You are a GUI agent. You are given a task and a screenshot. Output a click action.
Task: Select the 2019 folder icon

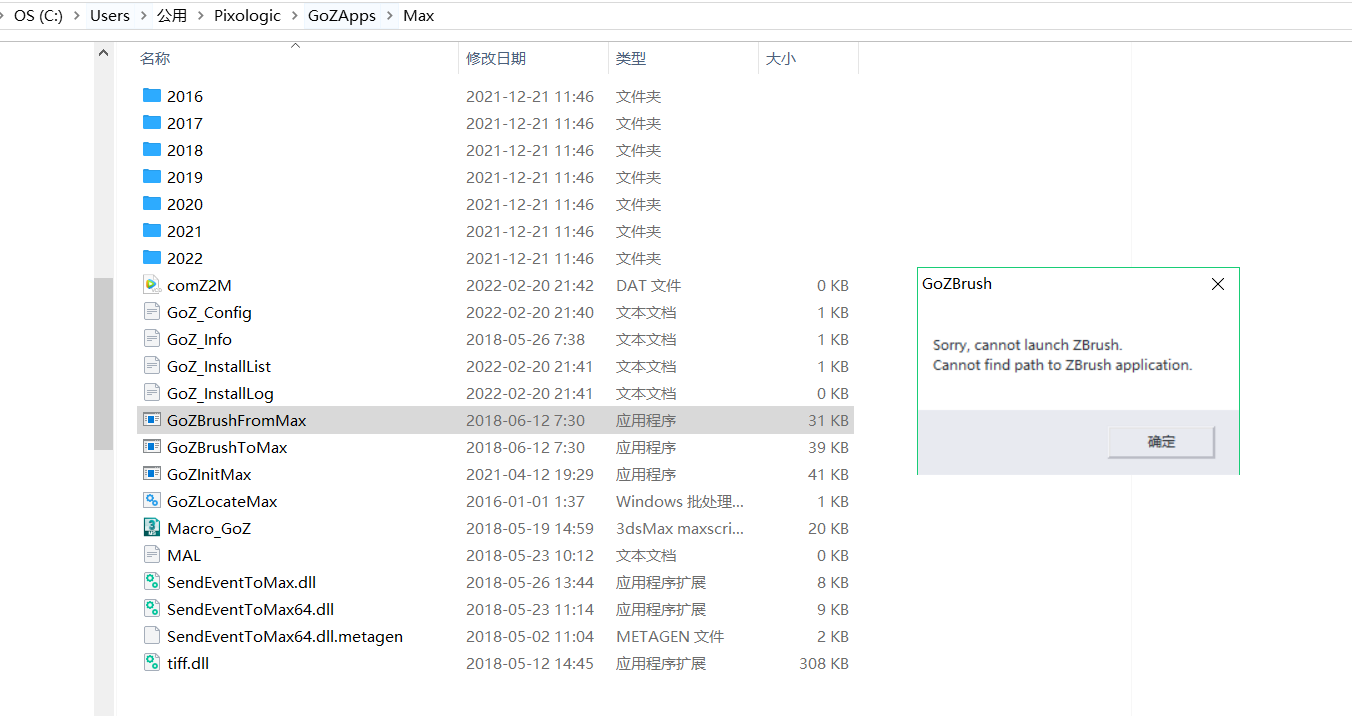pos(152,177)
